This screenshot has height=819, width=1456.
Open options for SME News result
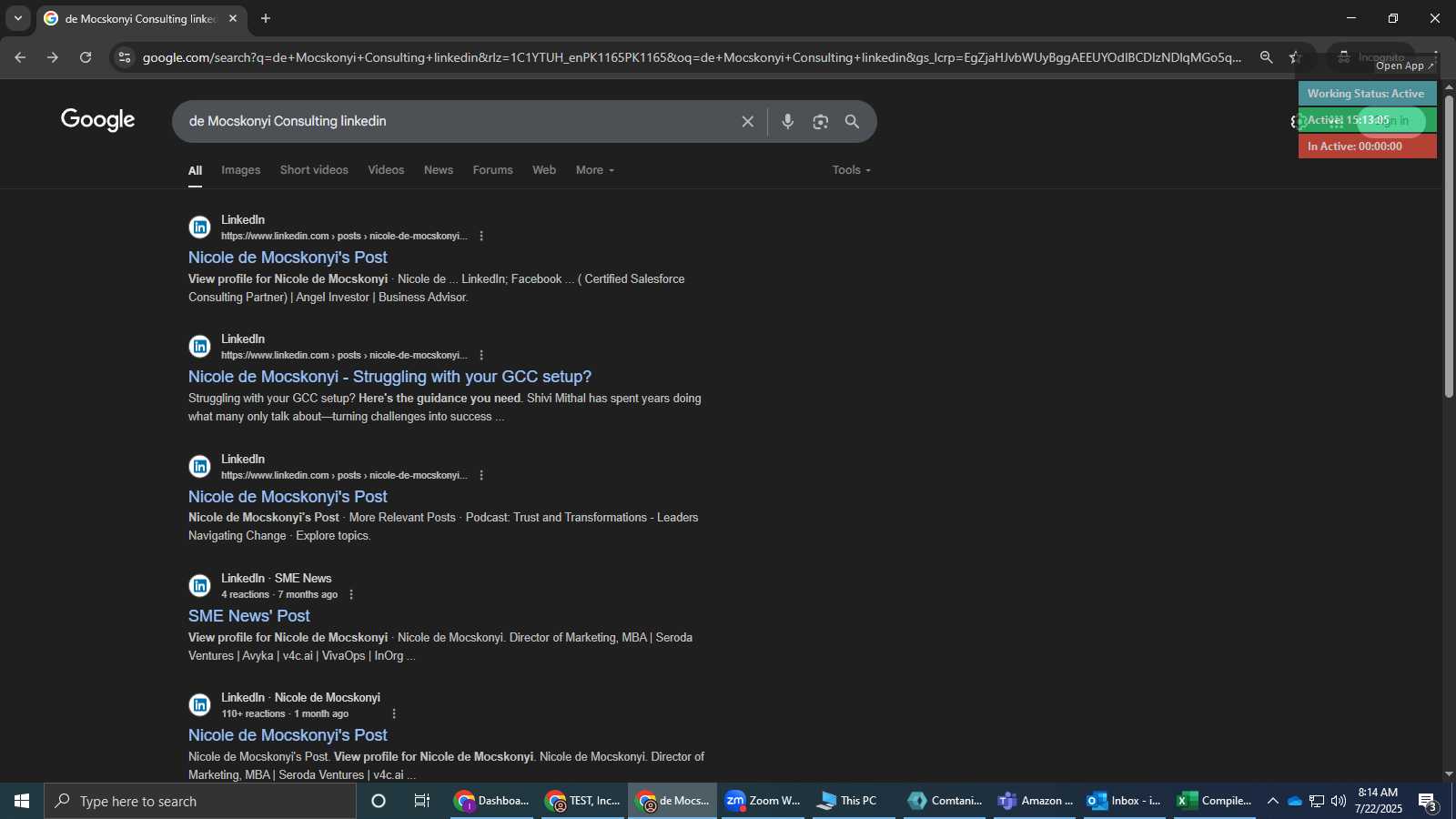pos(351,594)
